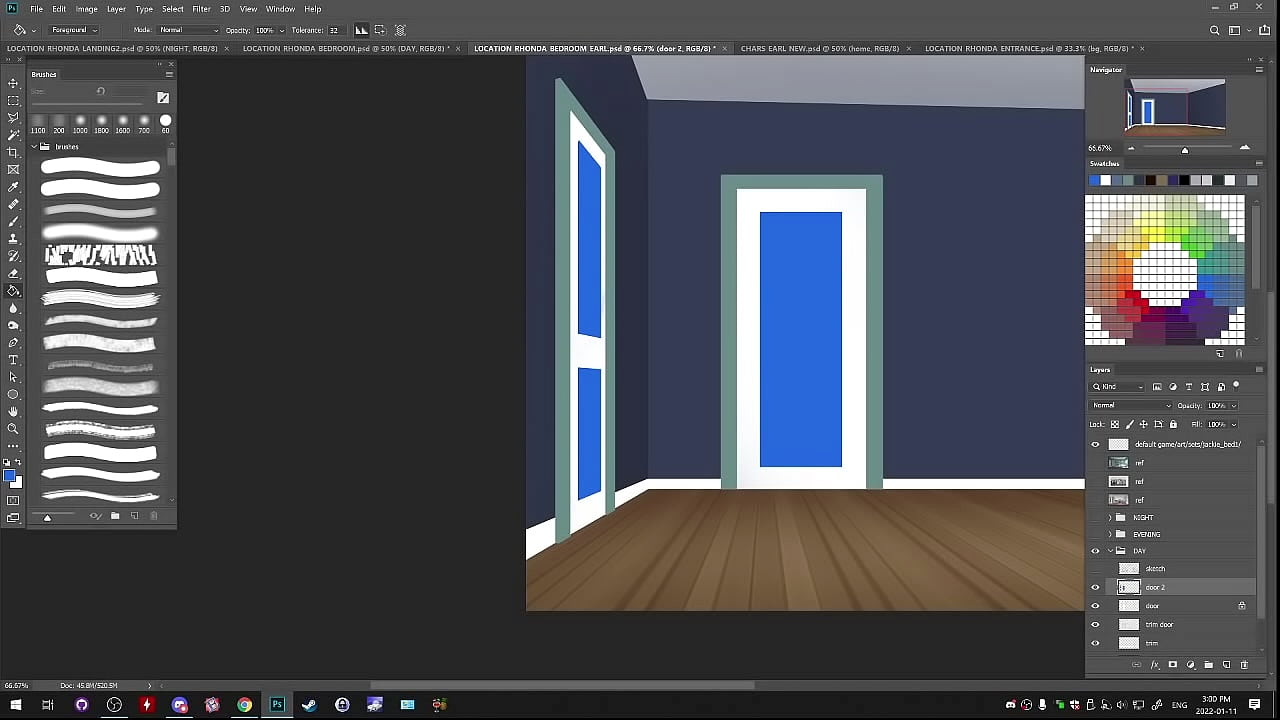Hide the door 2 layer
This screenshot has width=1280, height=720.
[x=1095, y=588]
